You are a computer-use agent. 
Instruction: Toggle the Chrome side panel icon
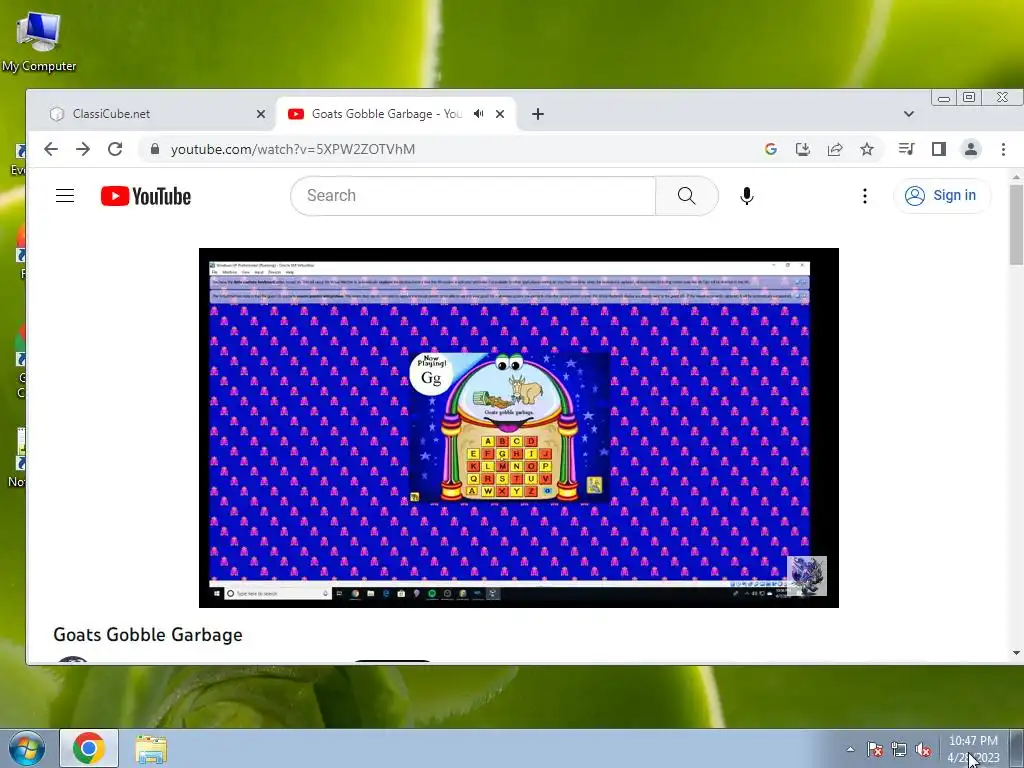[938, 149]
